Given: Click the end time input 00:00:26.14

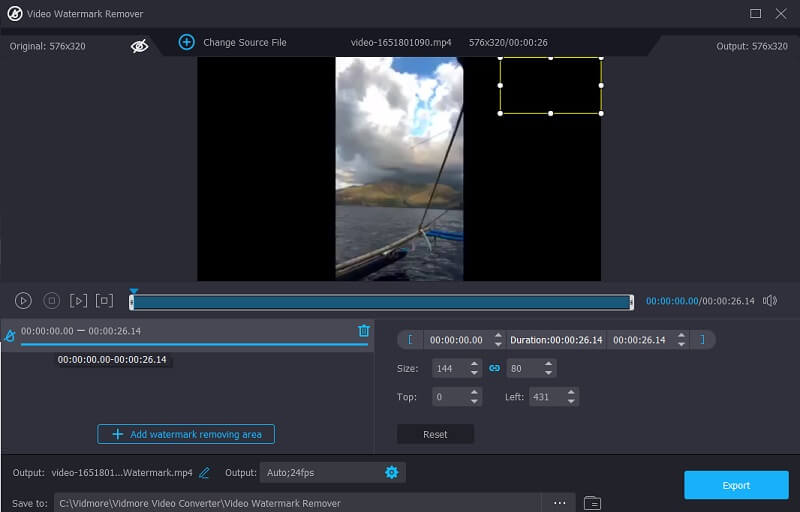Looking at the screenshot, I should point(640,340).
